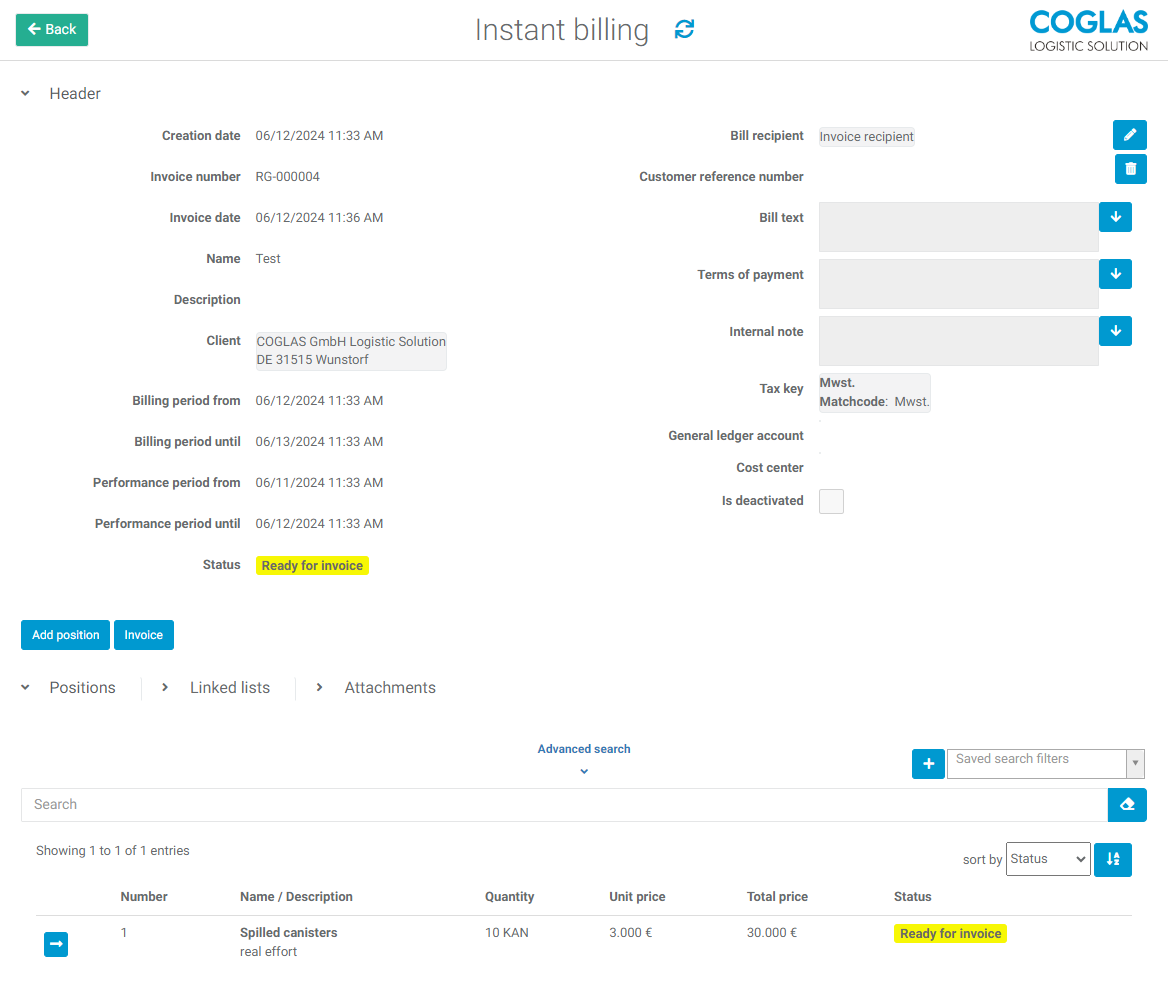Click the down-arrow button beside Terms of payment

[x=1115, y=274]
